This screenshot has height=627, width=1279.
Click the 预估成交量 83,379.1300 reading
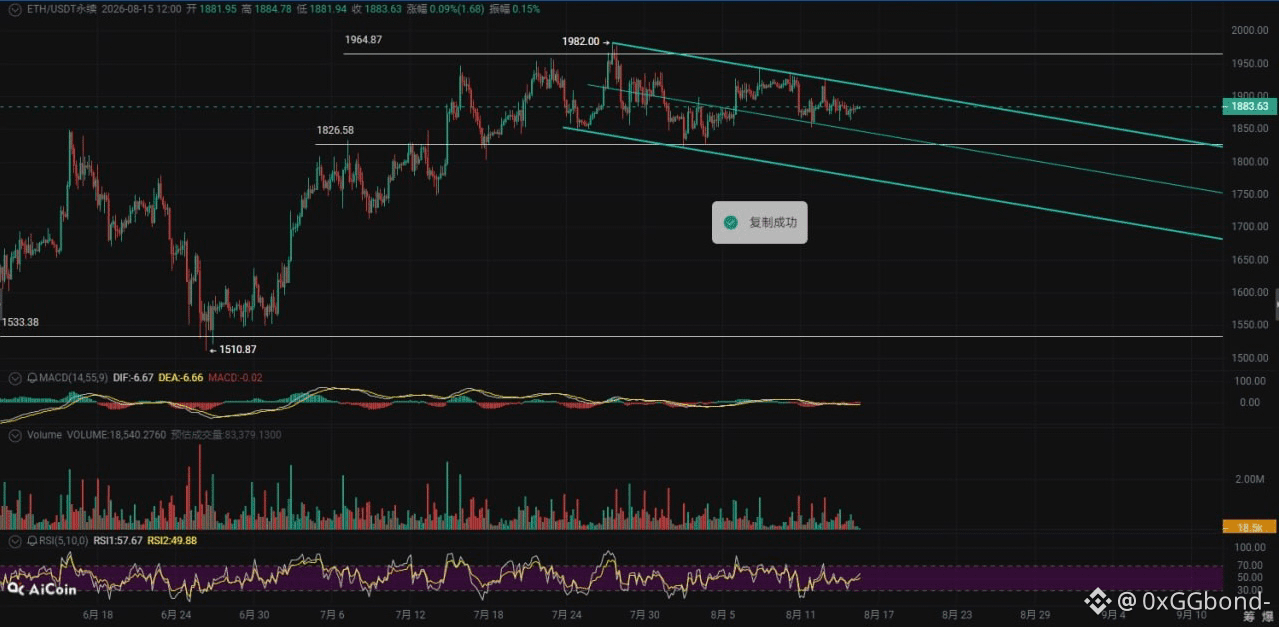pyautogui.click(x=226, y=435)
